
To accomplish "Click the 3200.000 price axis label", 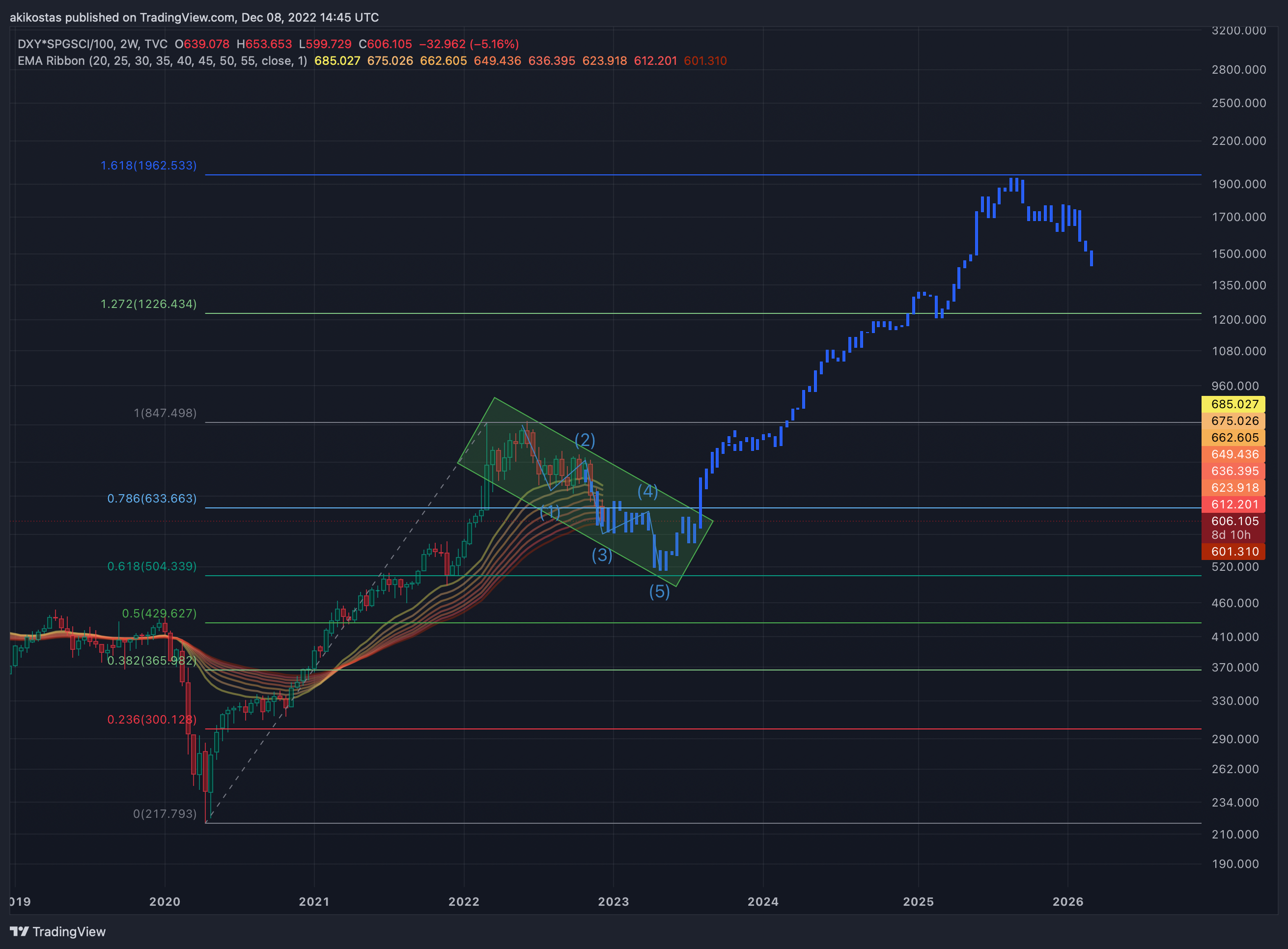I will (x=1238, y=30).
